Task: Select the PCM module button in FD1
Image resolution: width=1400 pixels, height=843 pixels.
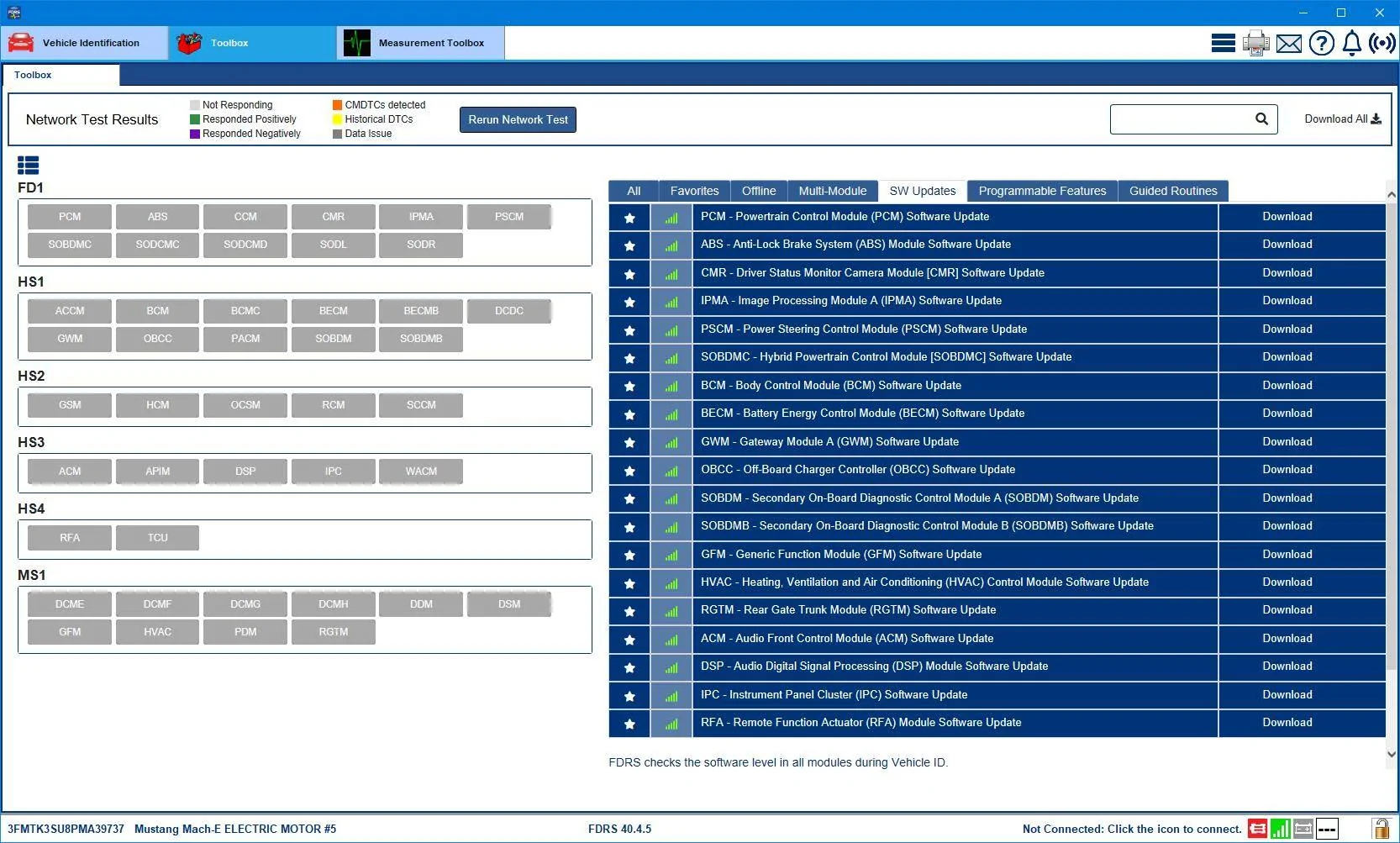Action: (70, 217)
